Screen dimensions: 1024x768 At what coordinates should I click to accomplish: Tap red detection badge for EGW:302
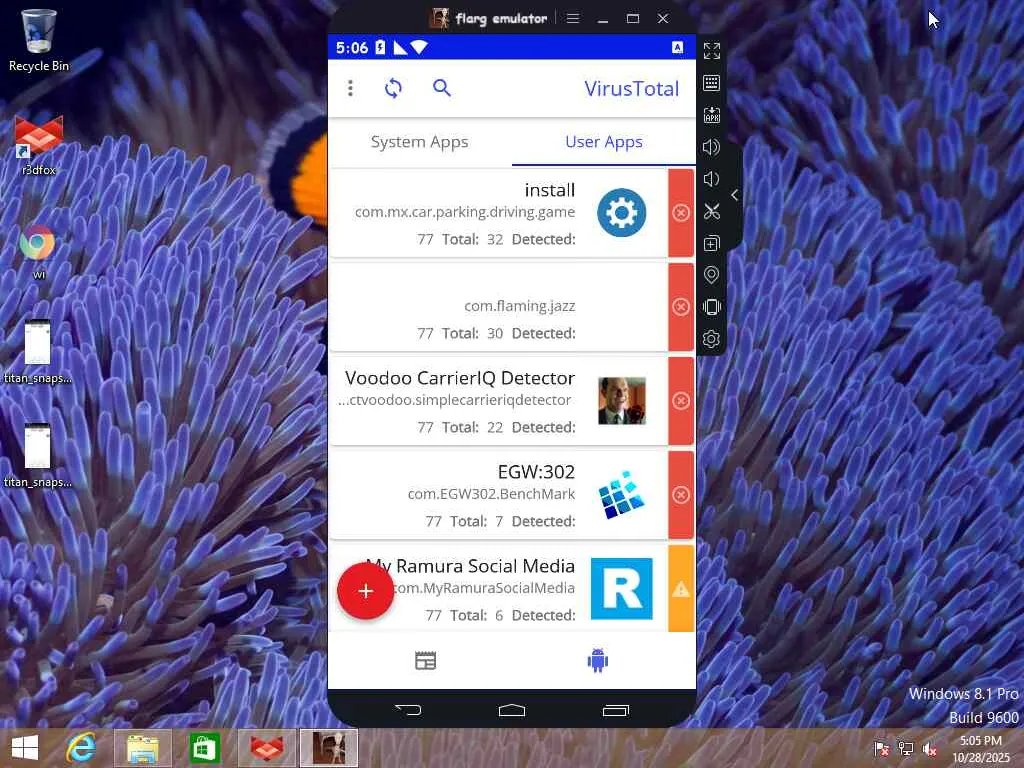pos(680,495)
